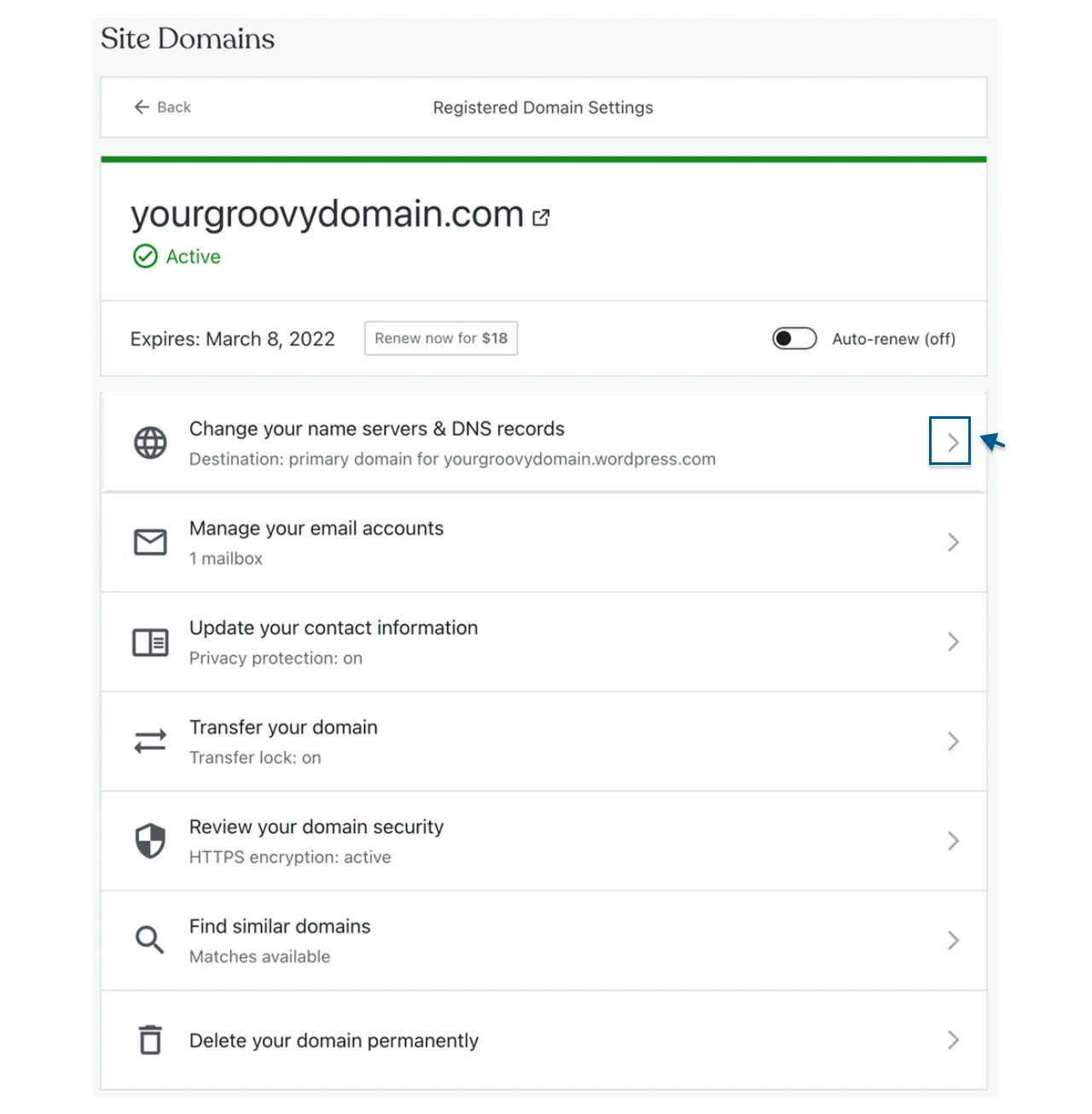The width and height of the screenshot is (1092, 1114).
Task: Click the globe icon for DNS records
Action: (150, 443)
